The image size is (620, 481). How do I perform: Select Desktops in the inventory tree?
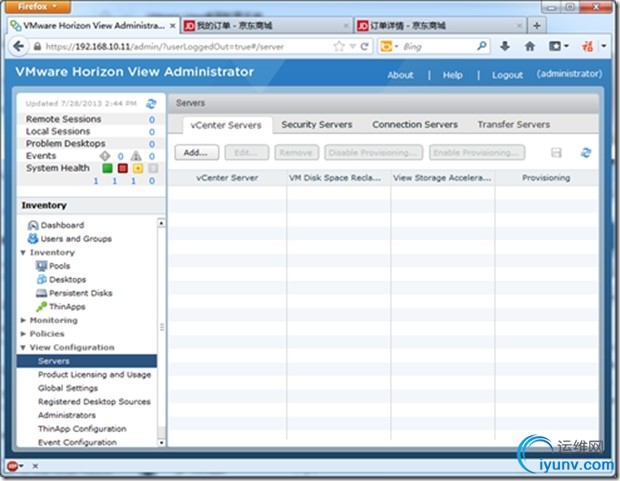(x=61, y=279)
